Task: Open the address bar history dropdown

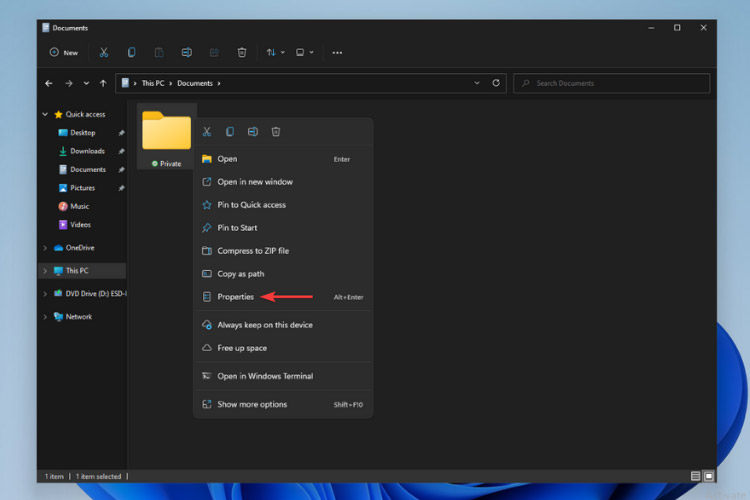Action: (x=477, y=83)
